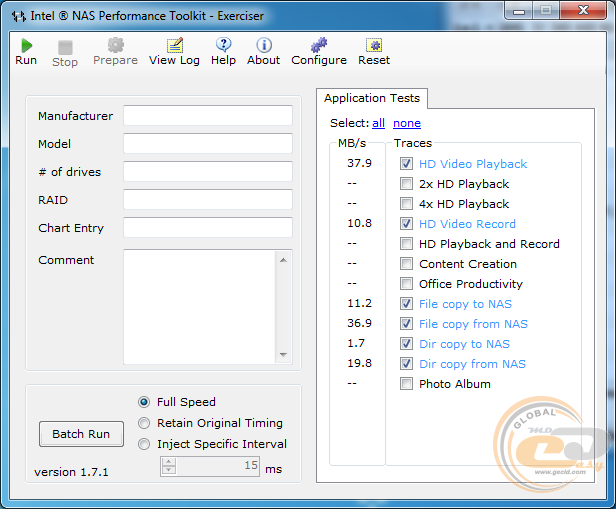616x509 pixels.
Task: Open Help question mark icon
Action: click(x=224, y=45)
